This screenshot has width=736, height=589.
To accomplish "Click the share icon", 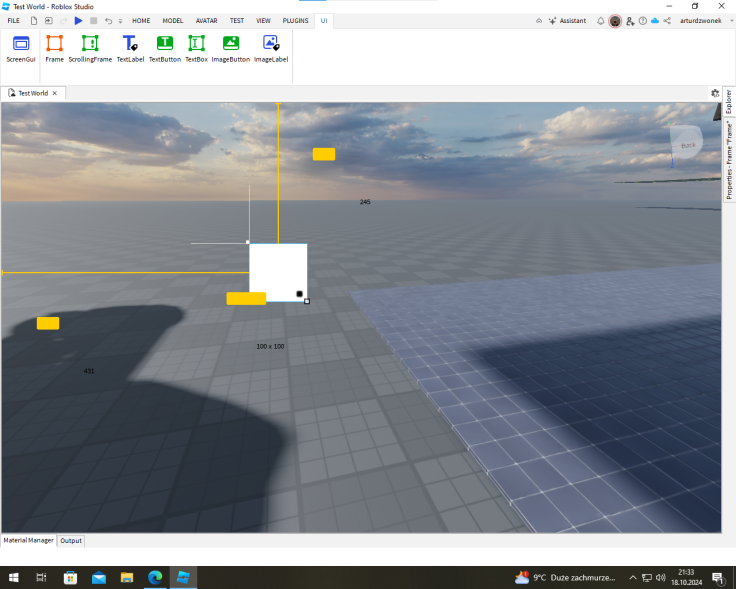I will click(667, 21).
